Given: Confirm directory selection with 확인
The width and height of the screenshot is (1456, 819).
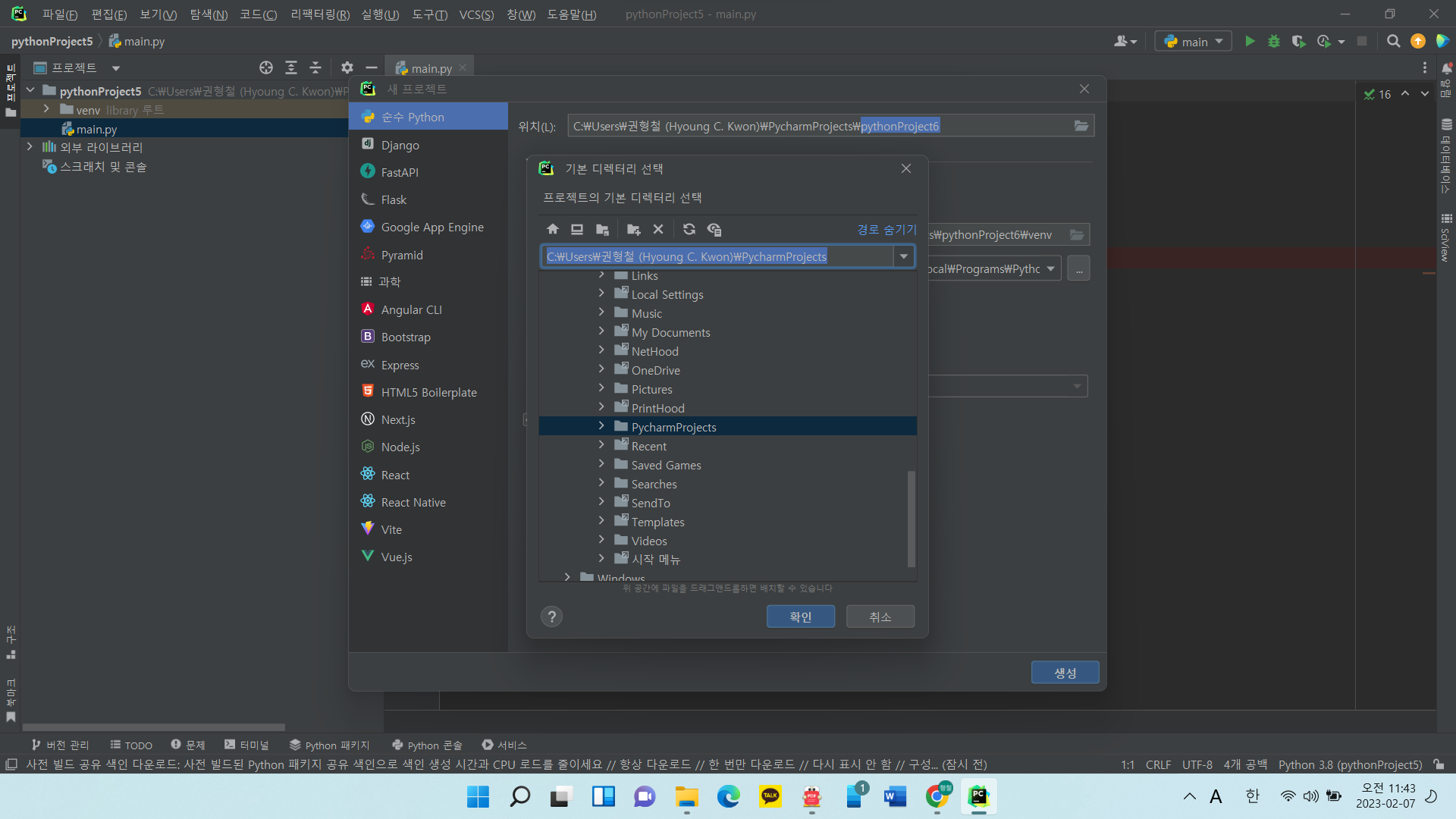Looking at the screenshot, I should point(801,617).
